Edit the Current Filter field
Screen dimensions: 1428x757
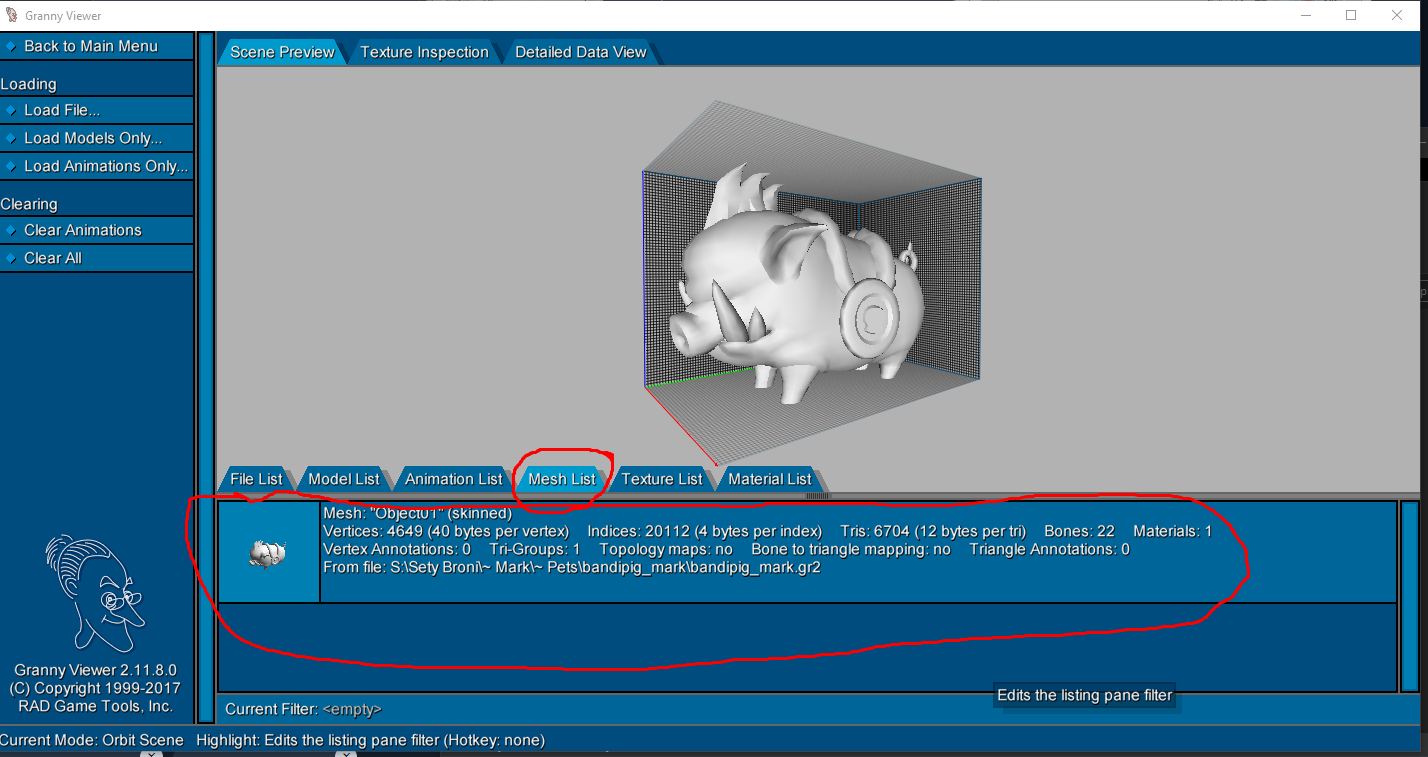[352, 709]
